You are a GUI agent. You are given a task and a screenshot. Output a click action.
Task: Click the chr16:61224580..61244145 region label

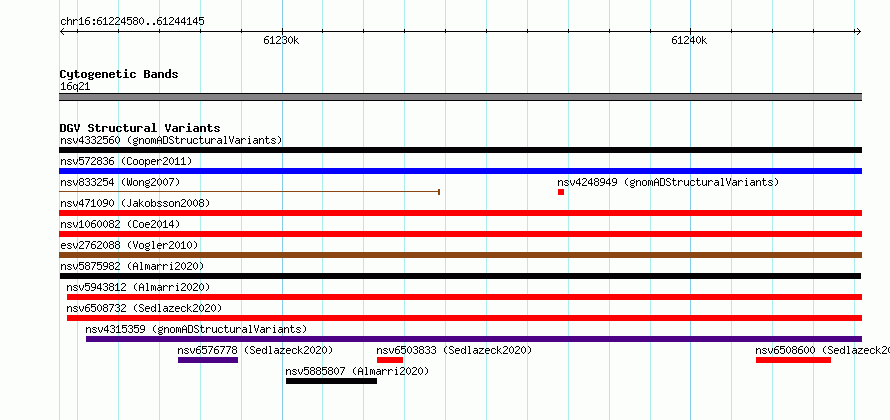click(x=132, y=22)
